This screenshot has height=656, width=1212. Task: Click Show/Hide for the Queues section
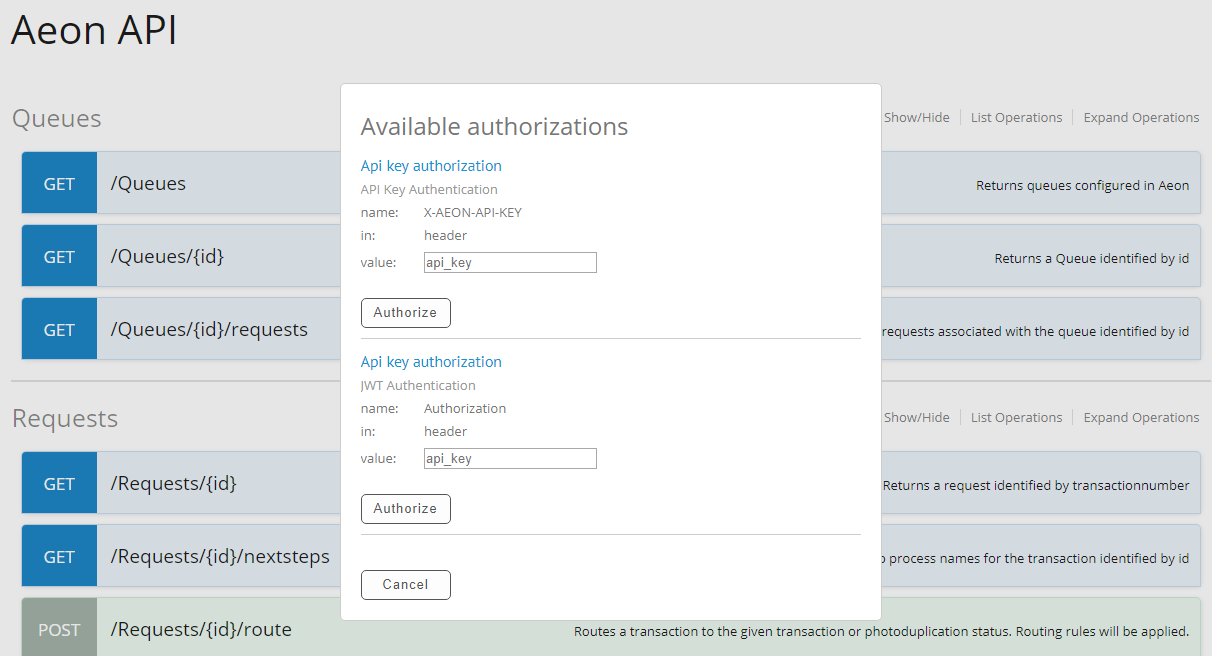click(x=916, y=117)
